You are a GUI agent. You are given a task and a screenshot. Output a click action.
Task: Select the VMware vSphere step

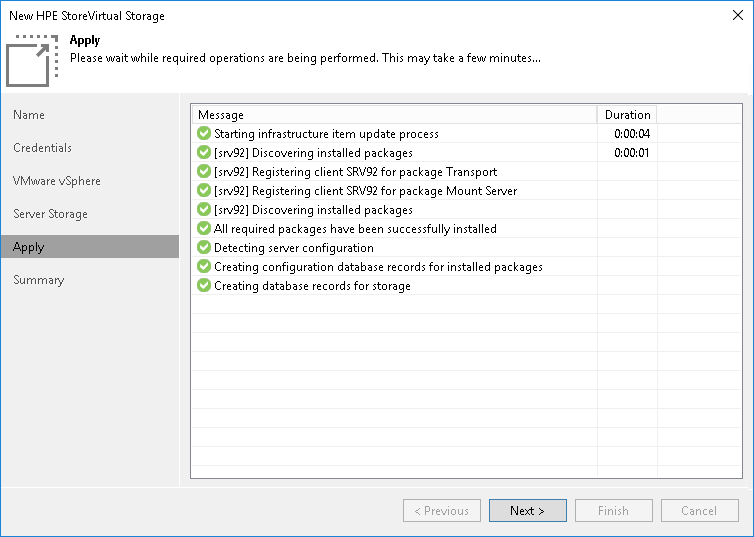pyautogui.click(x=57, y=181)
